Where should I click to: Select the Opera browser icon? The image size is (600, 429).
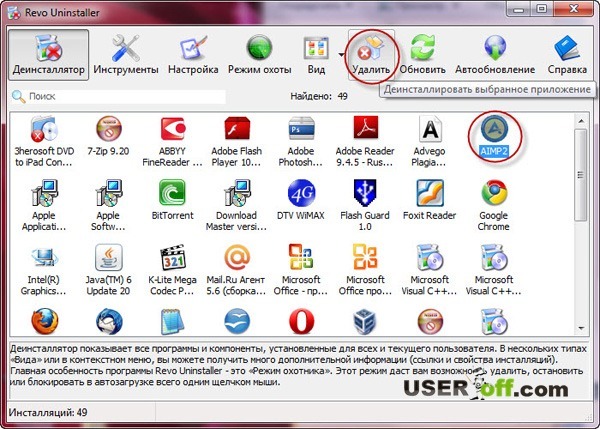pyautogui.click(x=302, y=321)
